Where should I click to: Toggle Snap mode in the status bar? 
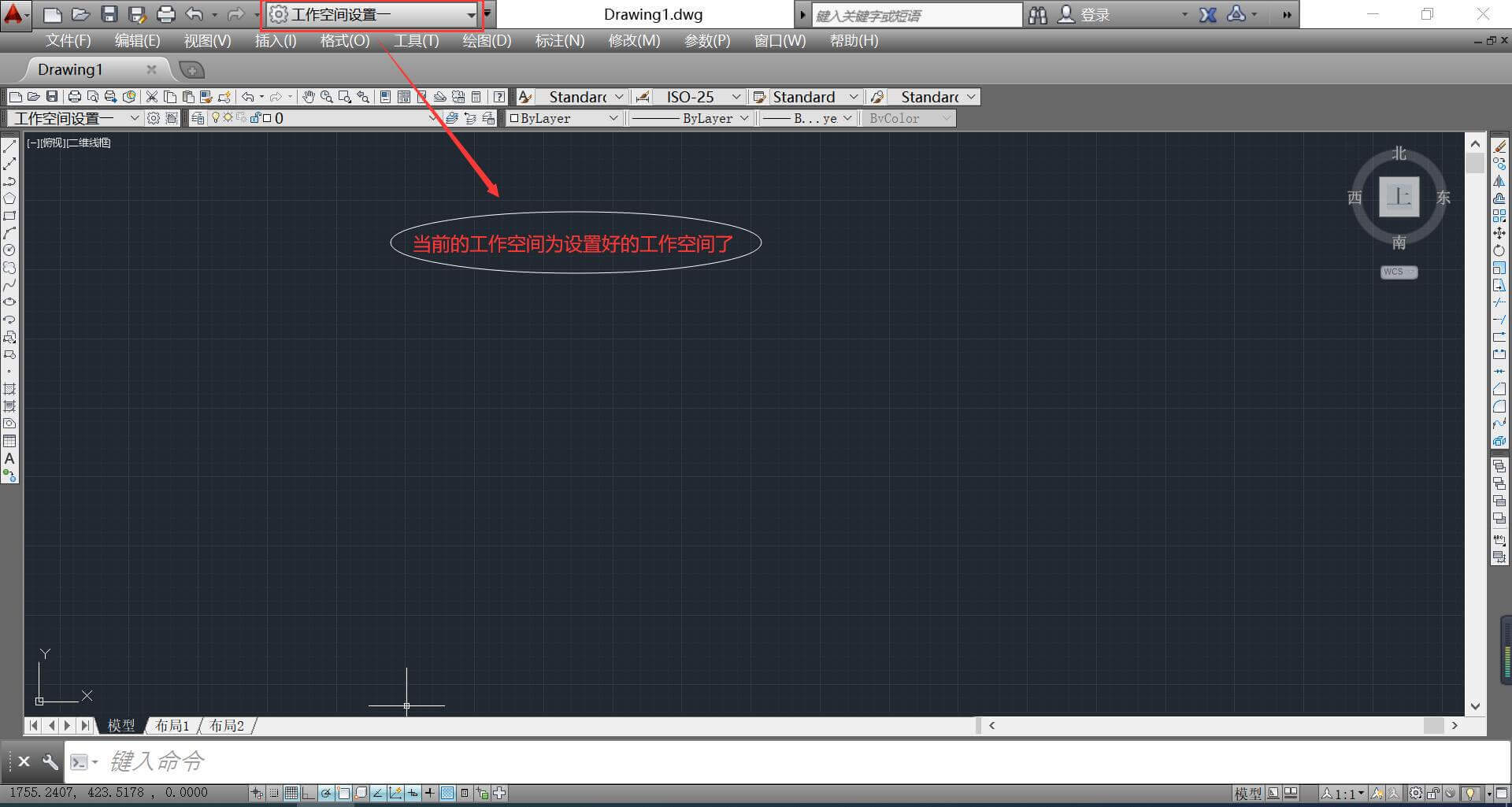point(274,793)
